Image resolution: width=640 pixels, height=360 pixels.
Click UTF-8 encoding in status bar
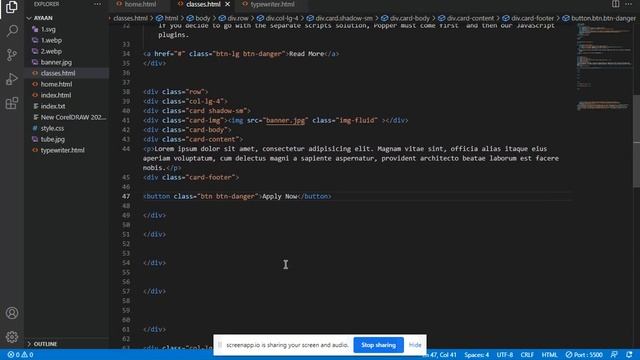click(504, 355)
